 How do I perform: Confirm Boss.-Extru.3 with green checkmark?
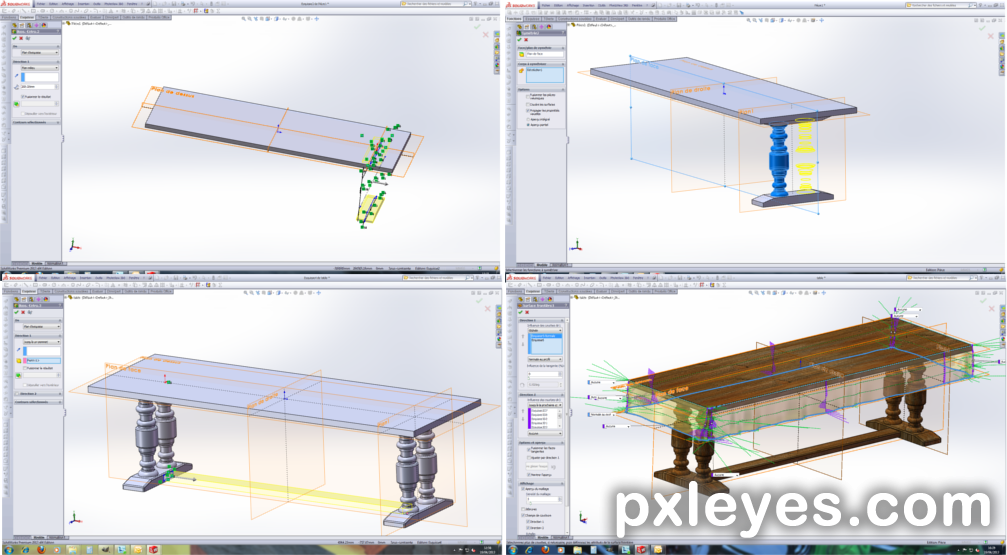click(17, 312)
